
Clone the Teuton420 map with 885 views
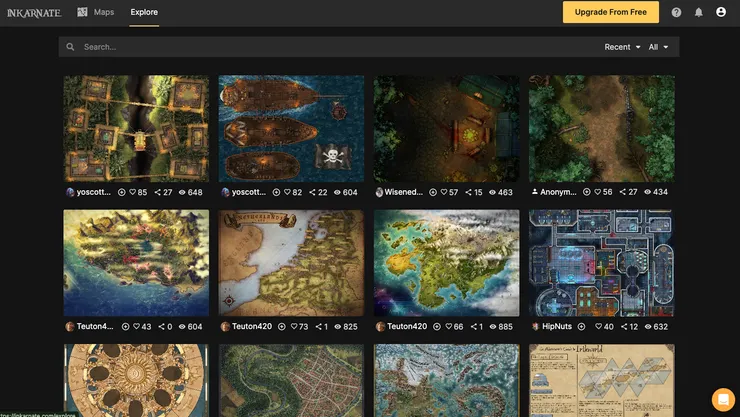click(437, 326)
